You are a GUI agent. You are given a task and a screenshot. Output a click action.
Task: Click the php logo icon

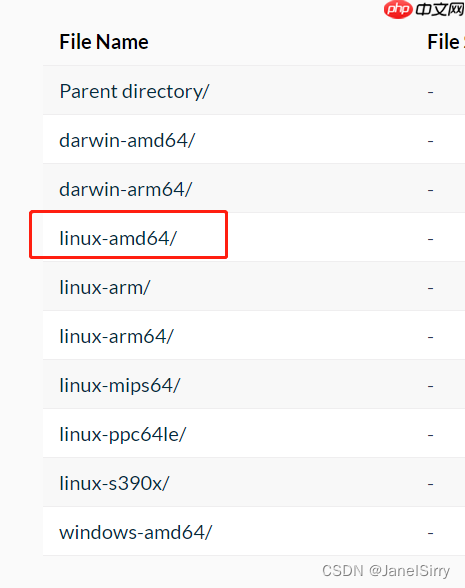tap(398, 9)
